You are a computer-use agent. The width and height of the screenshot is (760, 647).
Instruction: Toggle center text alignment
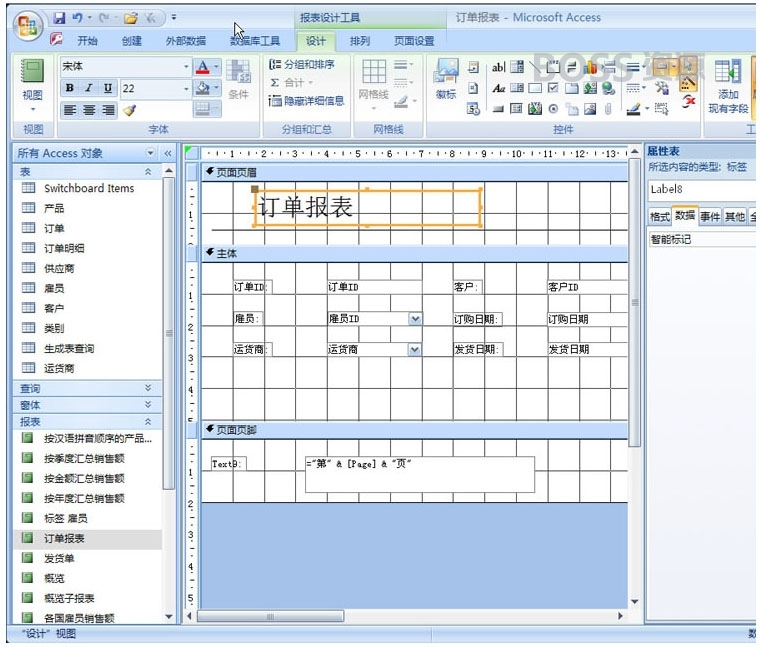tap(89, 110)
